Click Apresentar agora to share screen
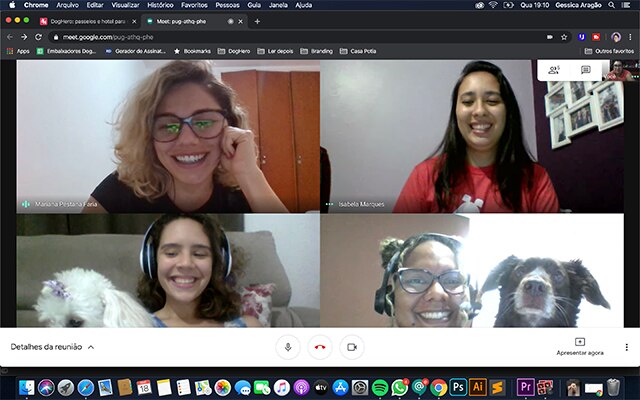This screenshot has height=400, width=640. click(580, 346)
